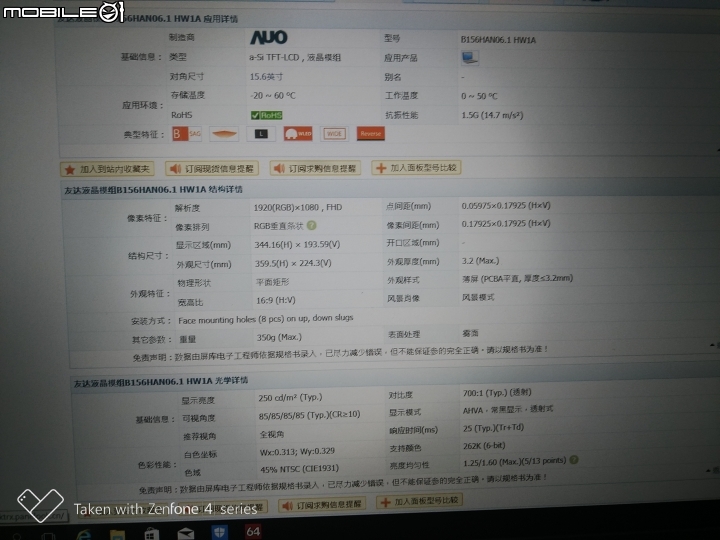Click the 15.6英寸 diagonal size value
Screen dimensions: 720x540
coord(266,77)
